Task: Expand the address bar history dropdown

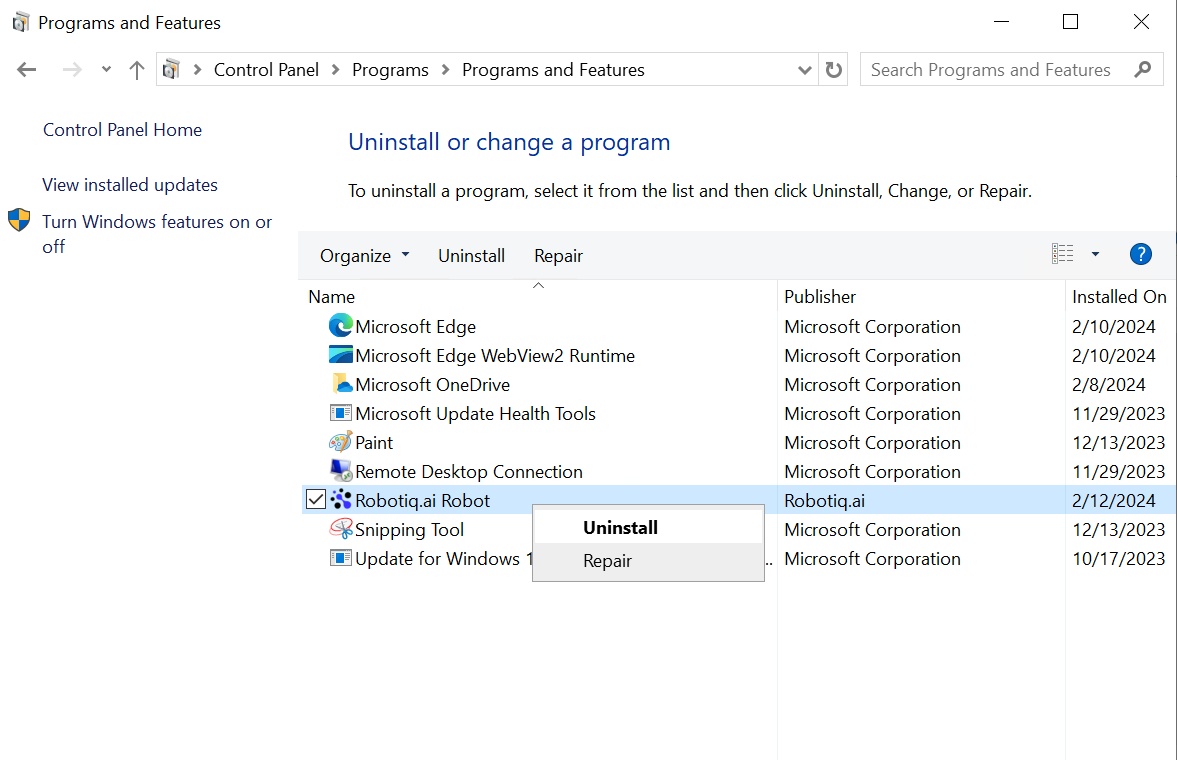Action: point(805,70)
